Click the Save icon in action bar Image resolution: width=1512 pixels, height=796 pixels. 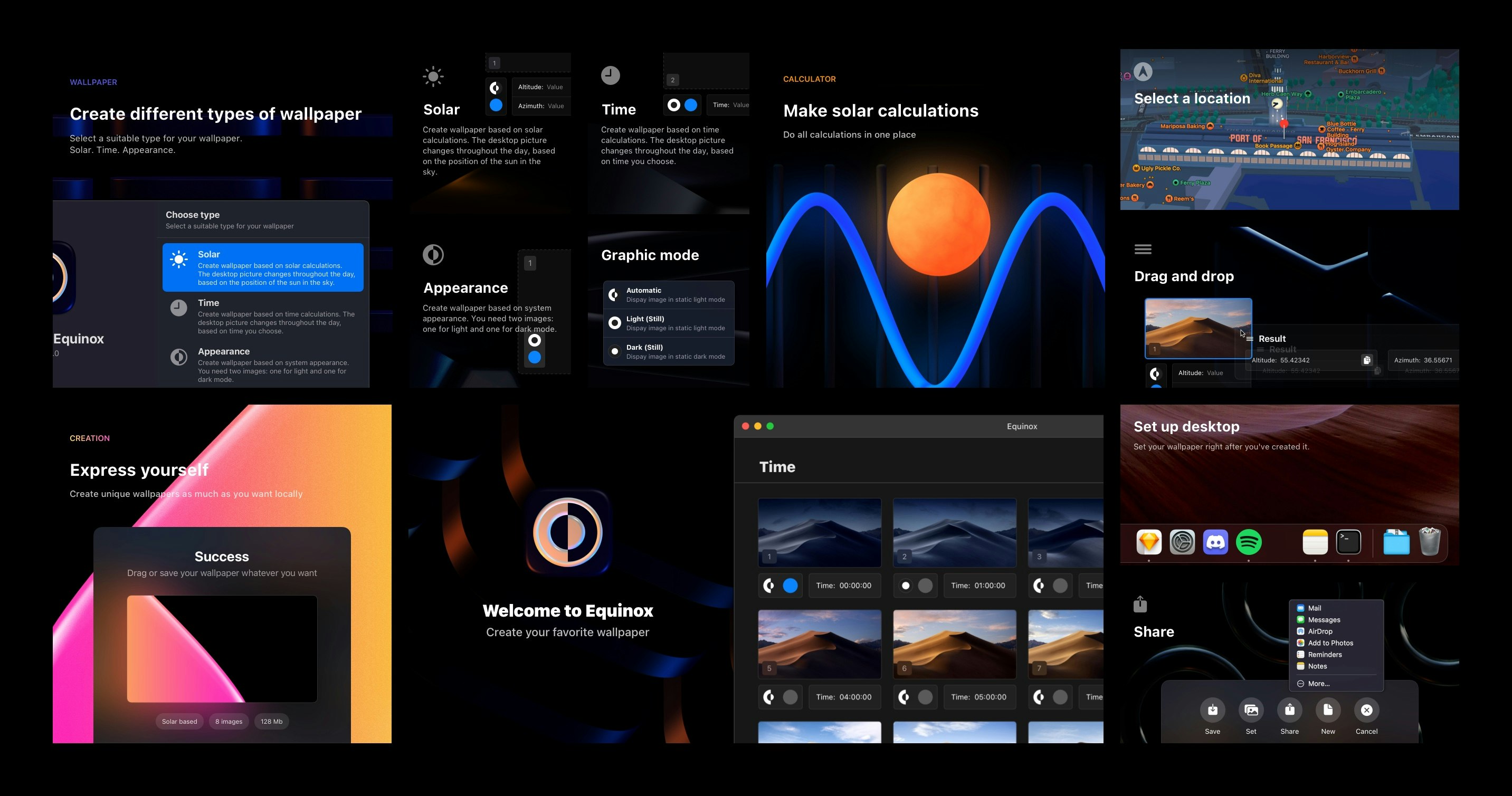(x=1212, y=710)
